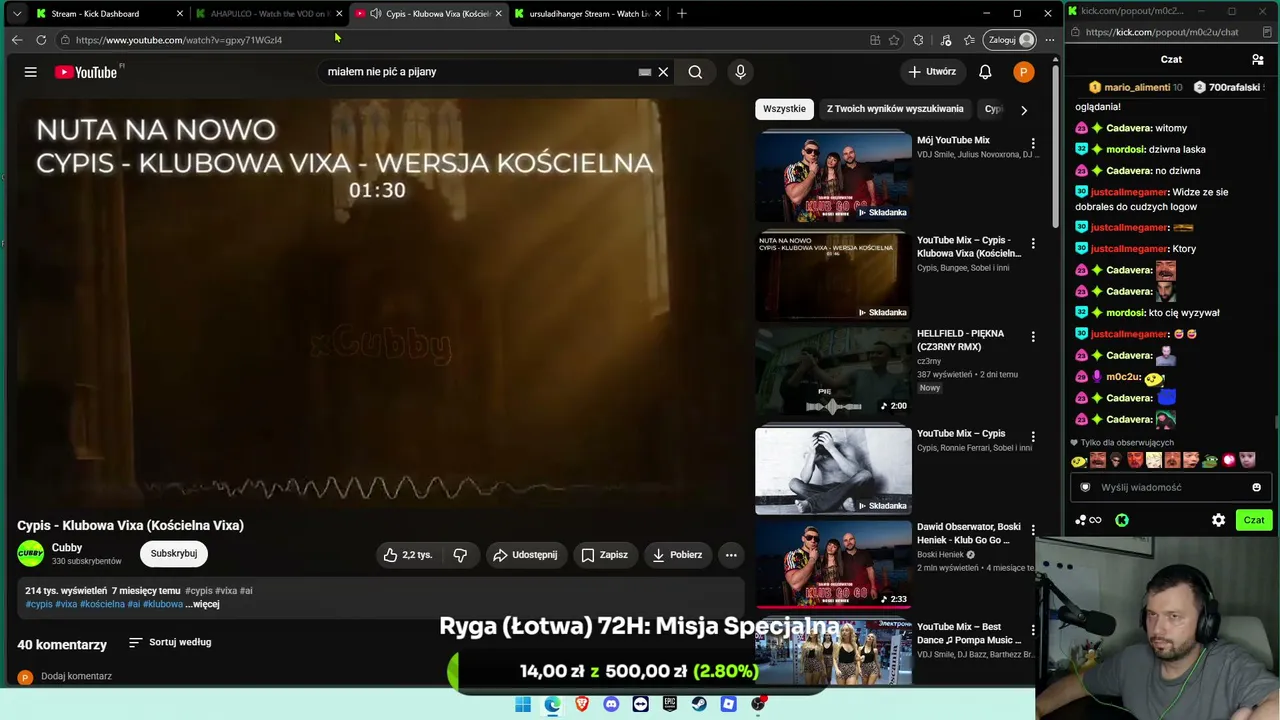Dislike the video with thumbs down
The width and height of the screenshot is (1280, 720).
click(x=460, y=555)
